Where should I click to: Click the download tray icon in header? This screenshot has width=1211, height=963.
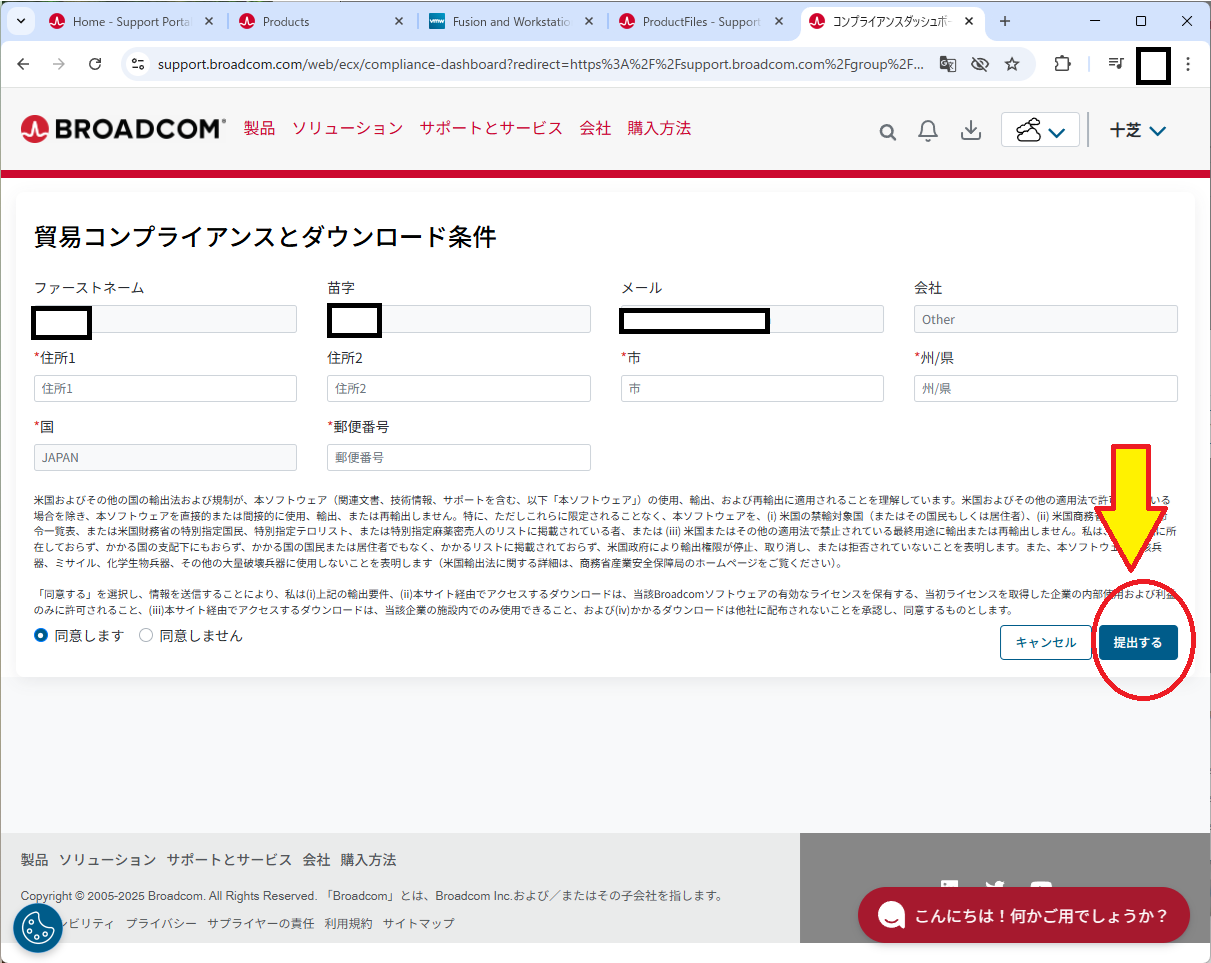(x=970, y=131)
